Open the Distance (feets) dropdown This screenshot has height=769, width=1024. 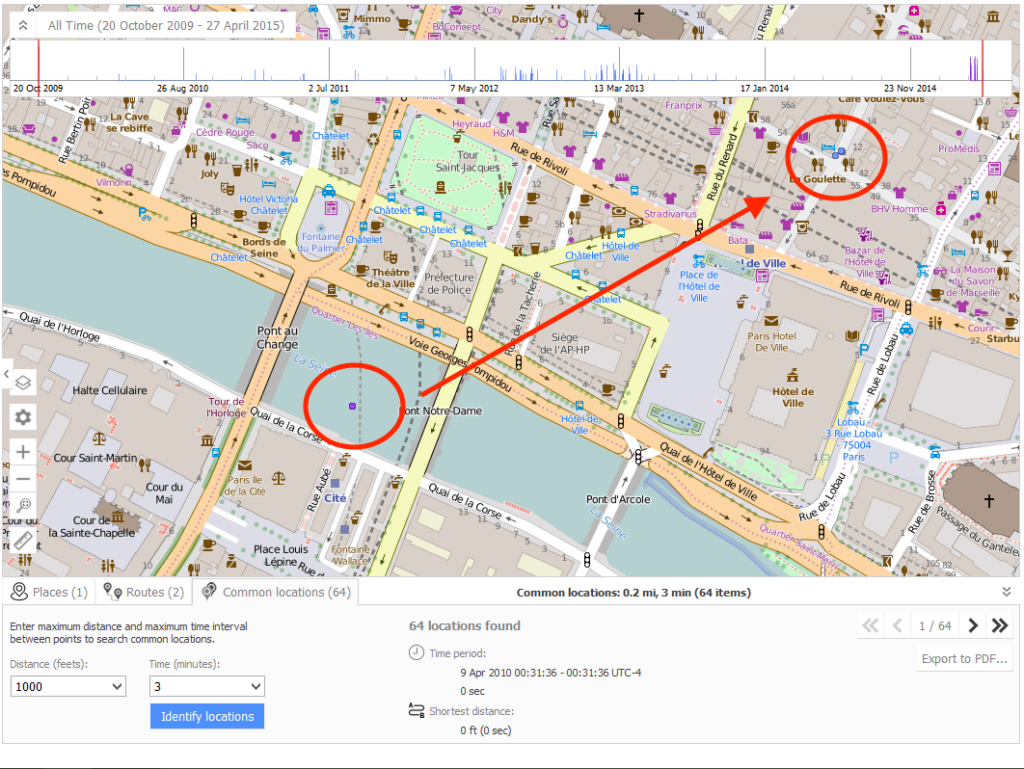(x=68, y=686)
